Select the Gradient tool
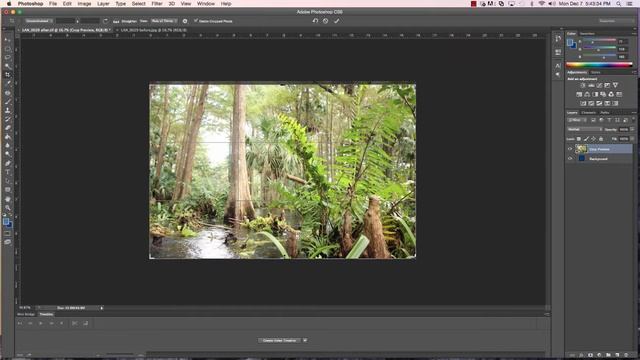Screen dimensions: 640x360 (7, 137)
